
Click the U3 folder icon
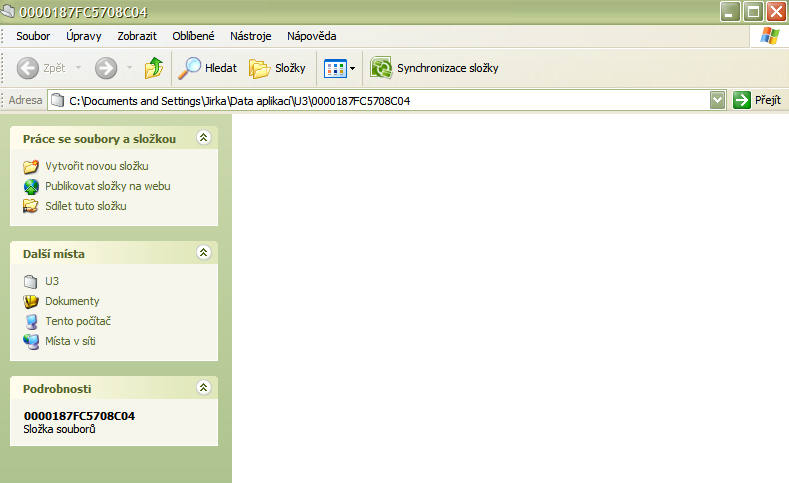(31, 281)
